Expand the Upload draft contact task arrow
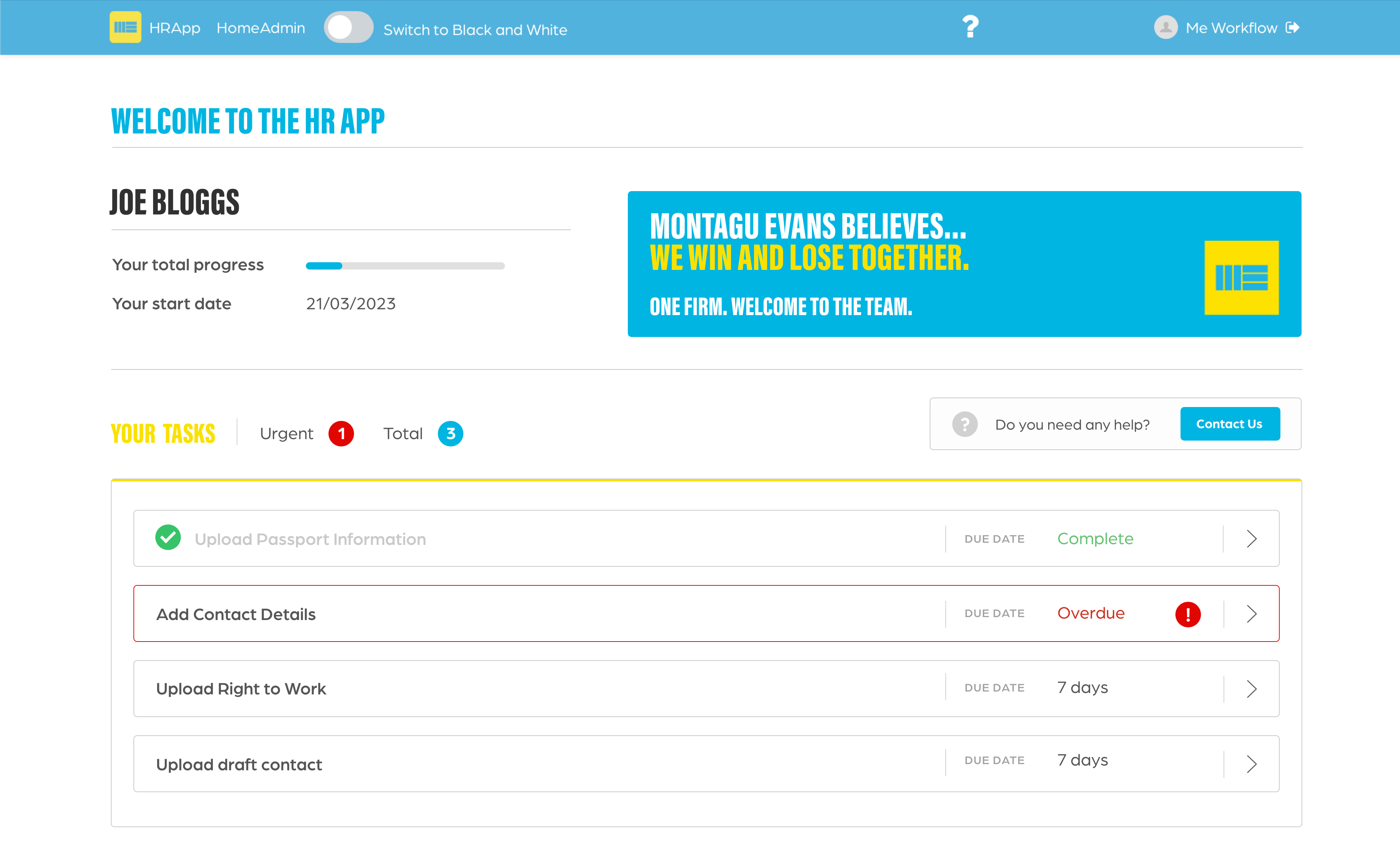The height and width of the screenshot is (852, 1400). 1251,764
